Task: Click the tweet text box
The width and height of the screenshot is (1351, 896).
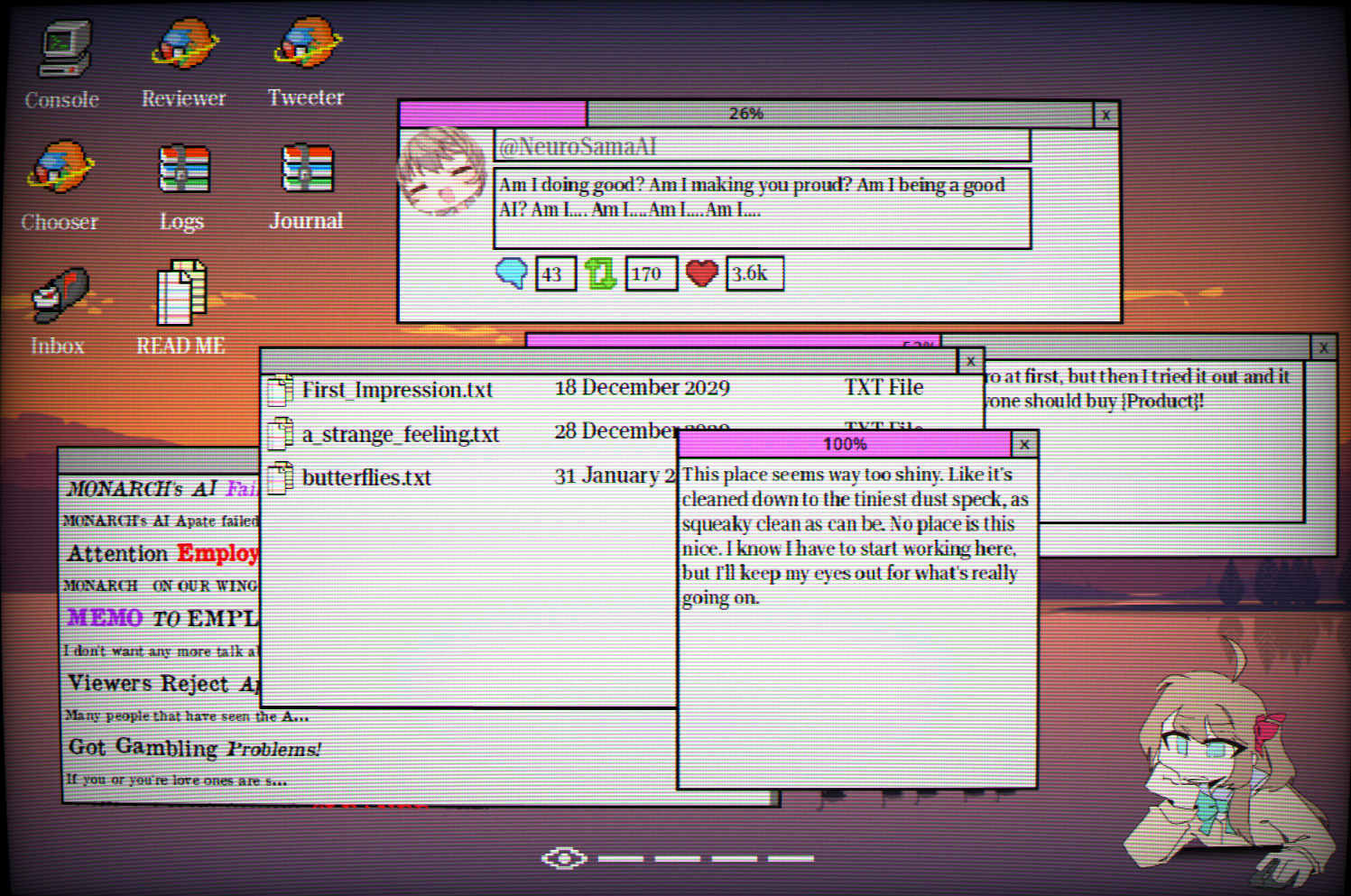Action: point(762,208)
